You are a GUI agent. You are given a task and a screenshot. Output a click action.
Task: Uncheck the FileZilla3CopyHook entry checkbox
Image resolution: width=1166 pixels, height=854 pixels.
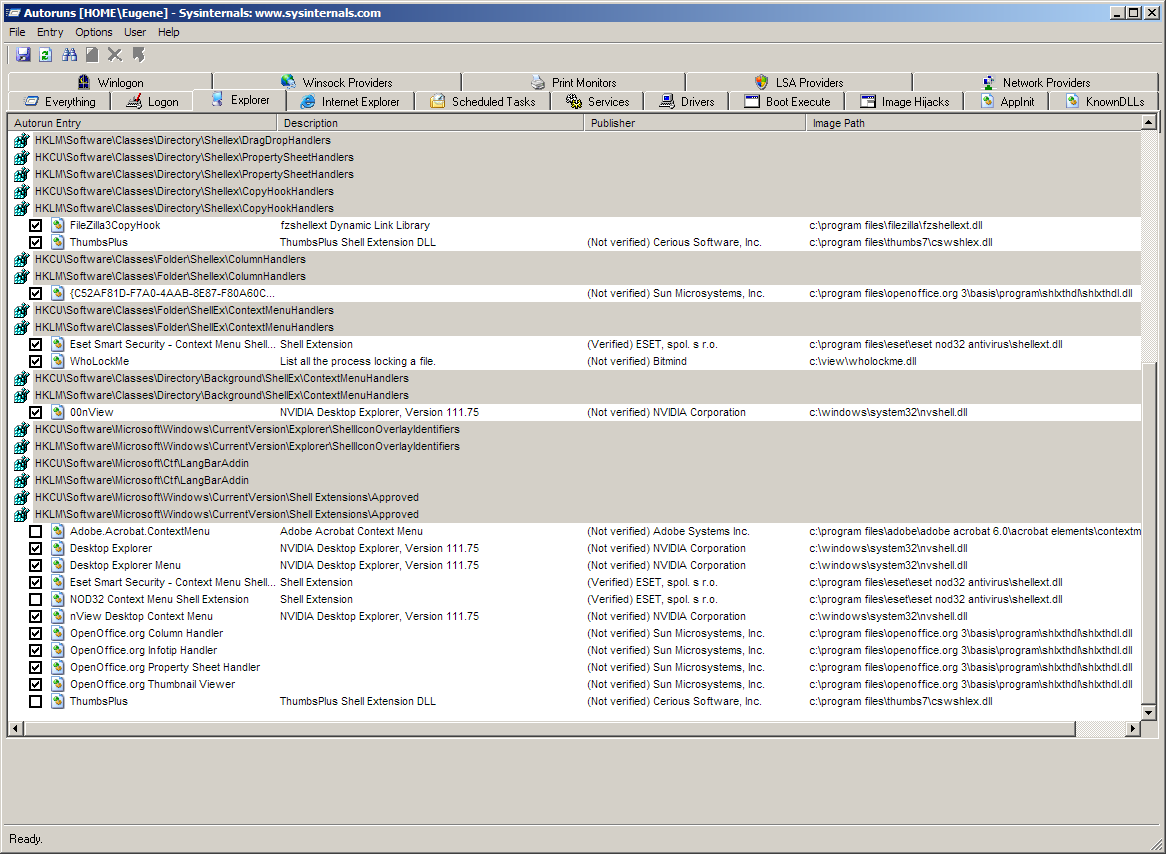coord(35,225)
